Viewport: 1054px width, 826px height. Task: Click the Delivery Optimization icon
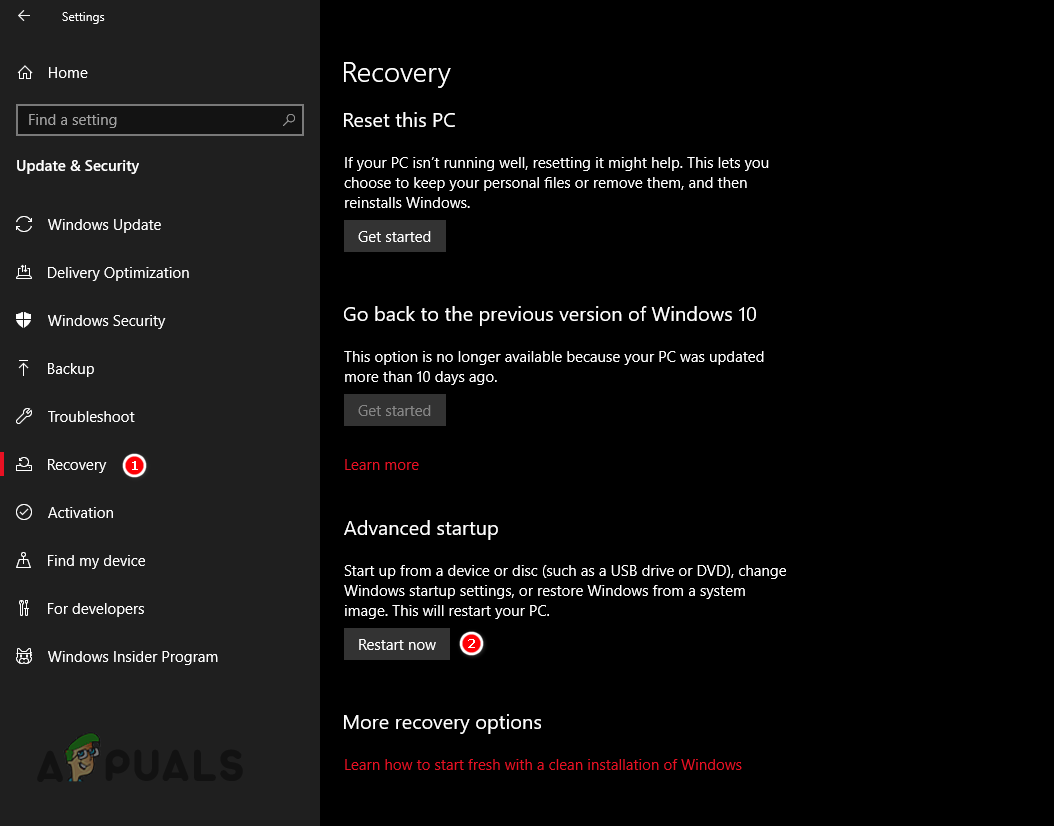[25, 273]
